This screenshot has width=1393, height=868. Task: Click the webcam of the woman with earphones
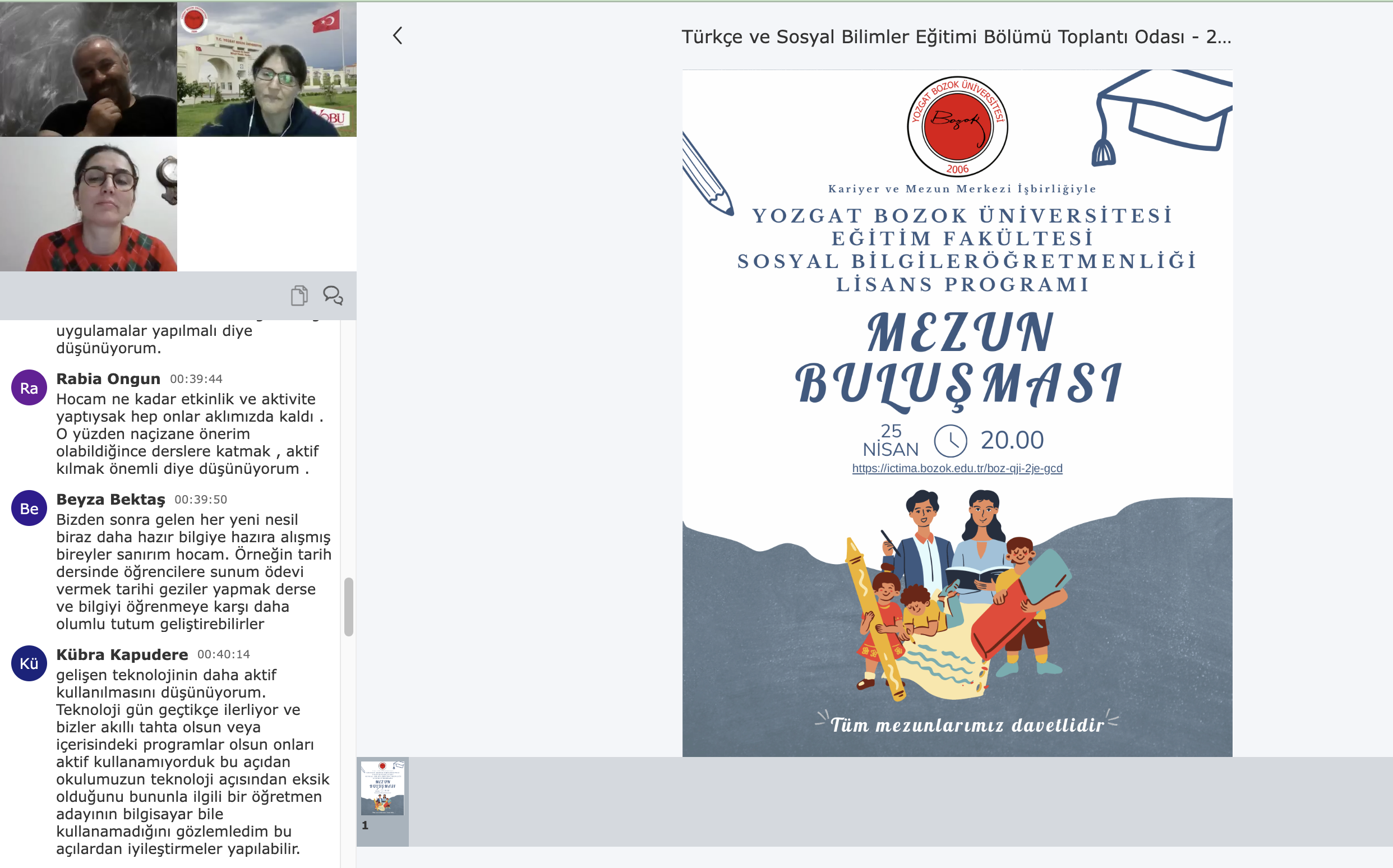(x=266, y=69)
